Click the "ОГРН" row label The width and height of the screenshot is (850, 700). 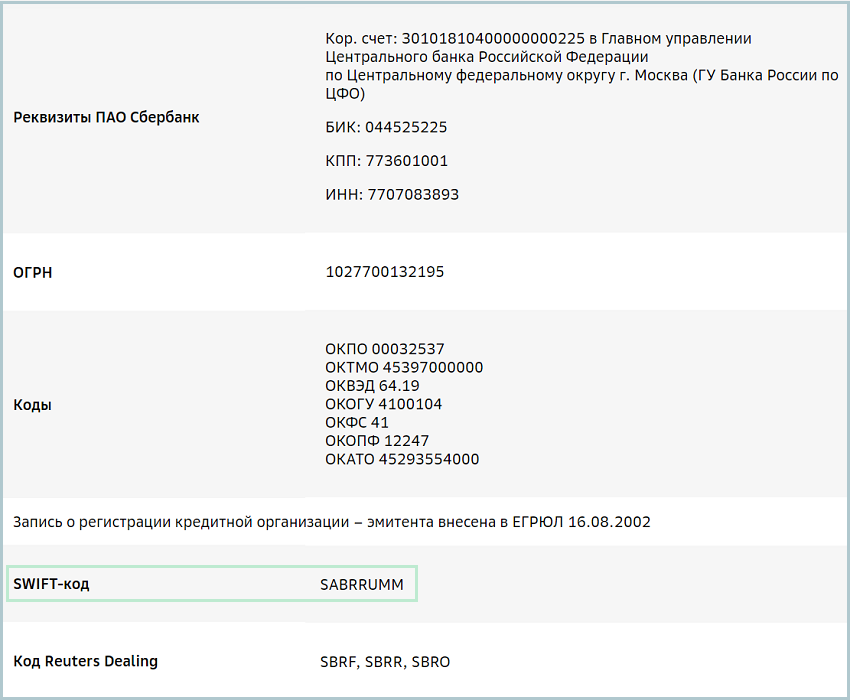click(33, 272)
